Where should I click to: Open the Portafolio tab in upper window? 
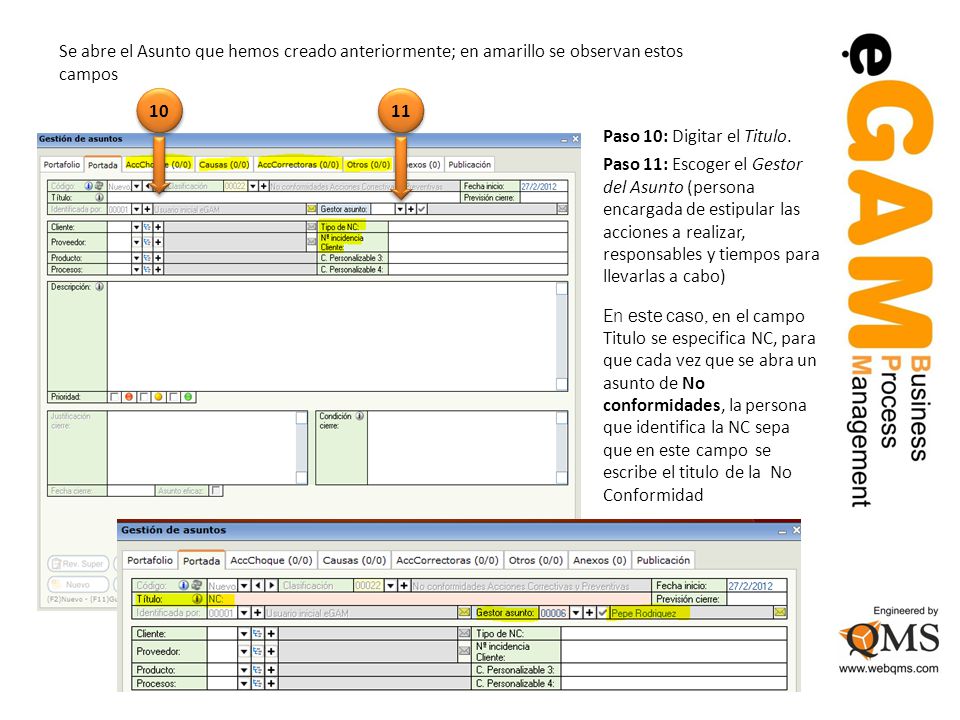(61, 165)
